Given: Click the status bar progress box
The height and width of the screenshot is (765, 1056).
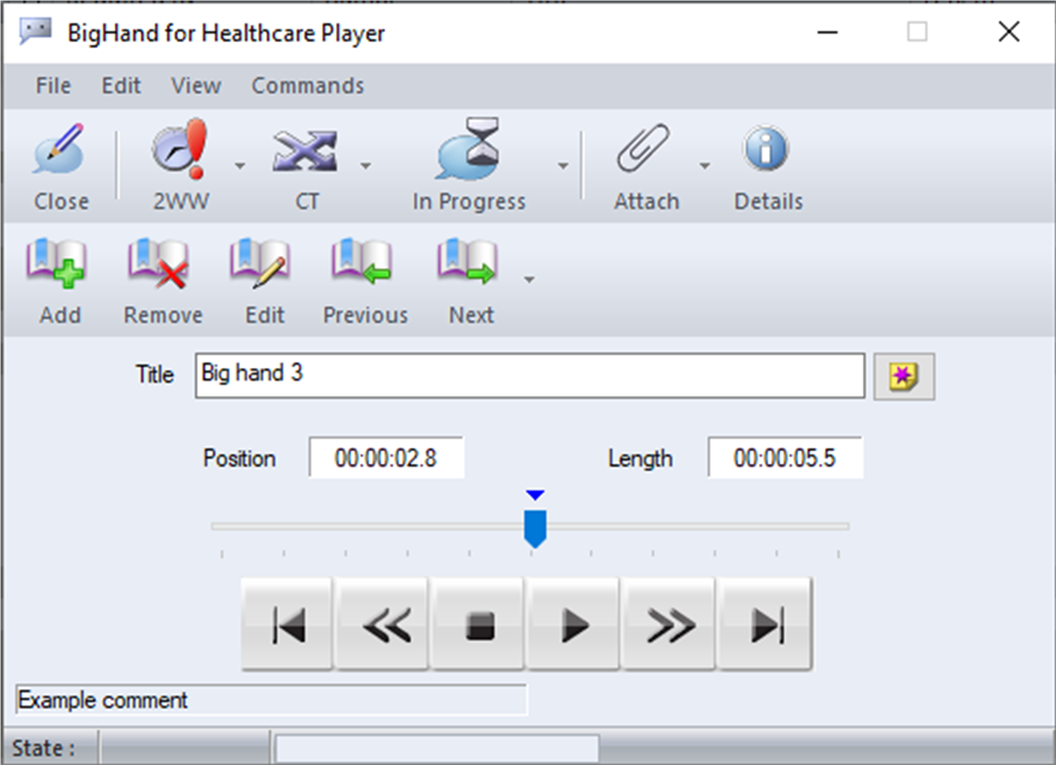Looking at the screenshot, I should 437,749.
